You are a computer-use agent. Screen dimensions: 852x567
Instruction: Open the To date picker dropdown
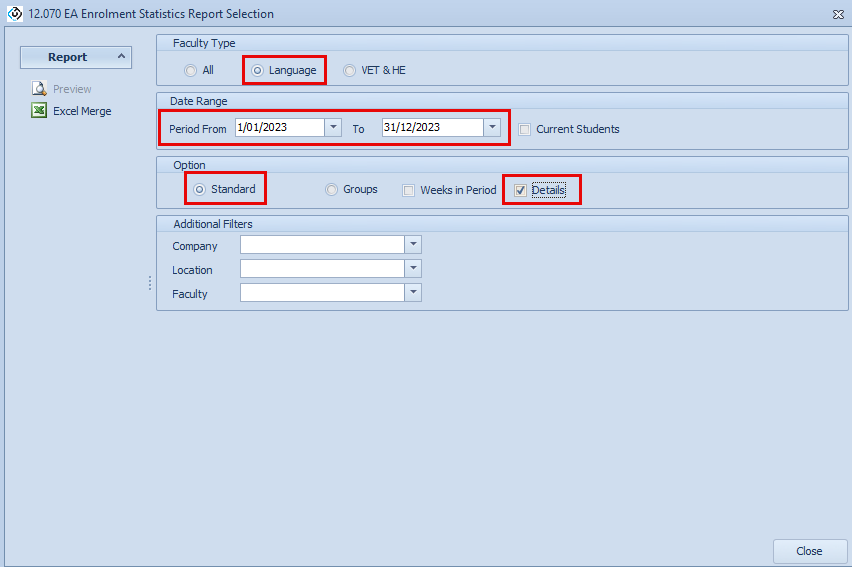pos(491,127)
